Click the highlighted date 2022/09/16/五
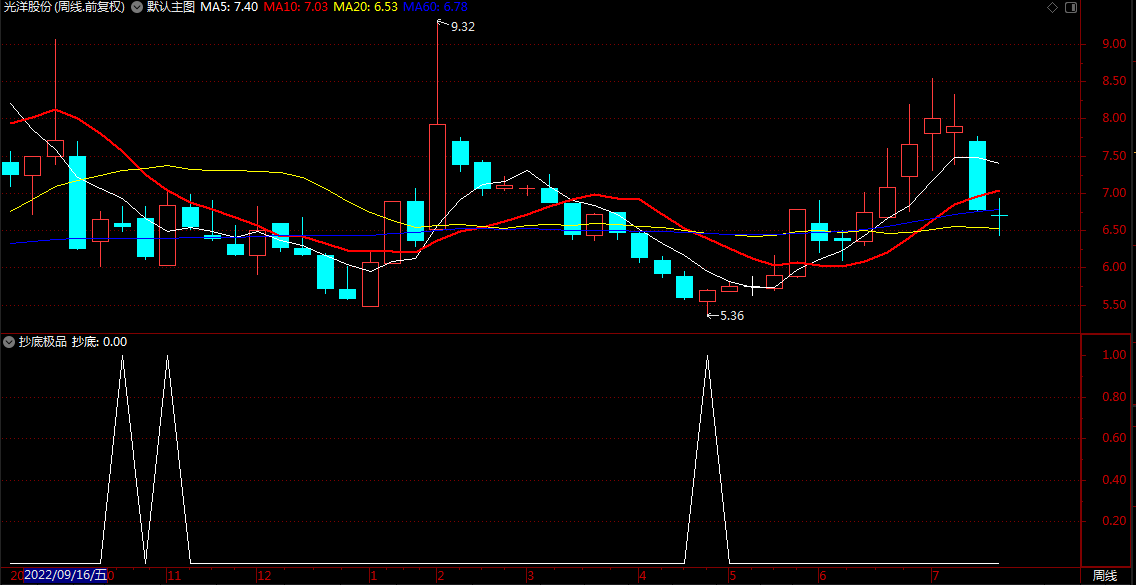This screenshot has height=585, width=1136. pos(65,576)
